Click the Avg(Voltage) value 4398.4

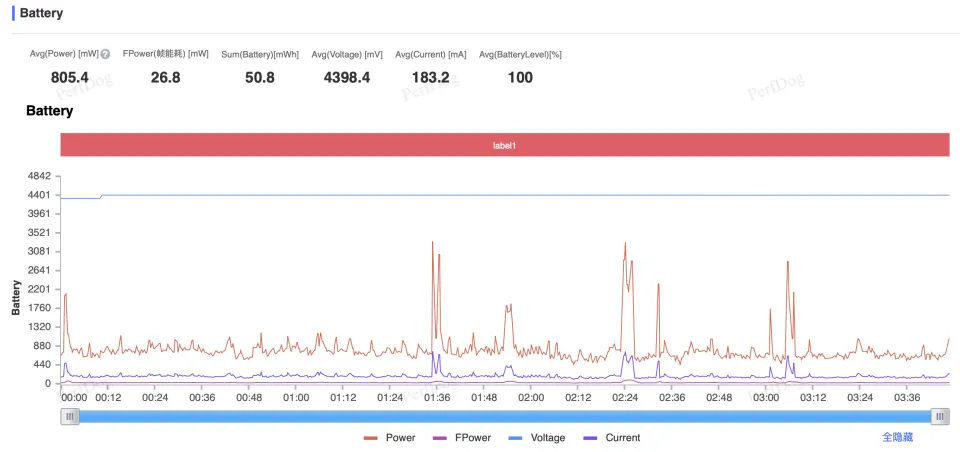click(x=347, y=77)
